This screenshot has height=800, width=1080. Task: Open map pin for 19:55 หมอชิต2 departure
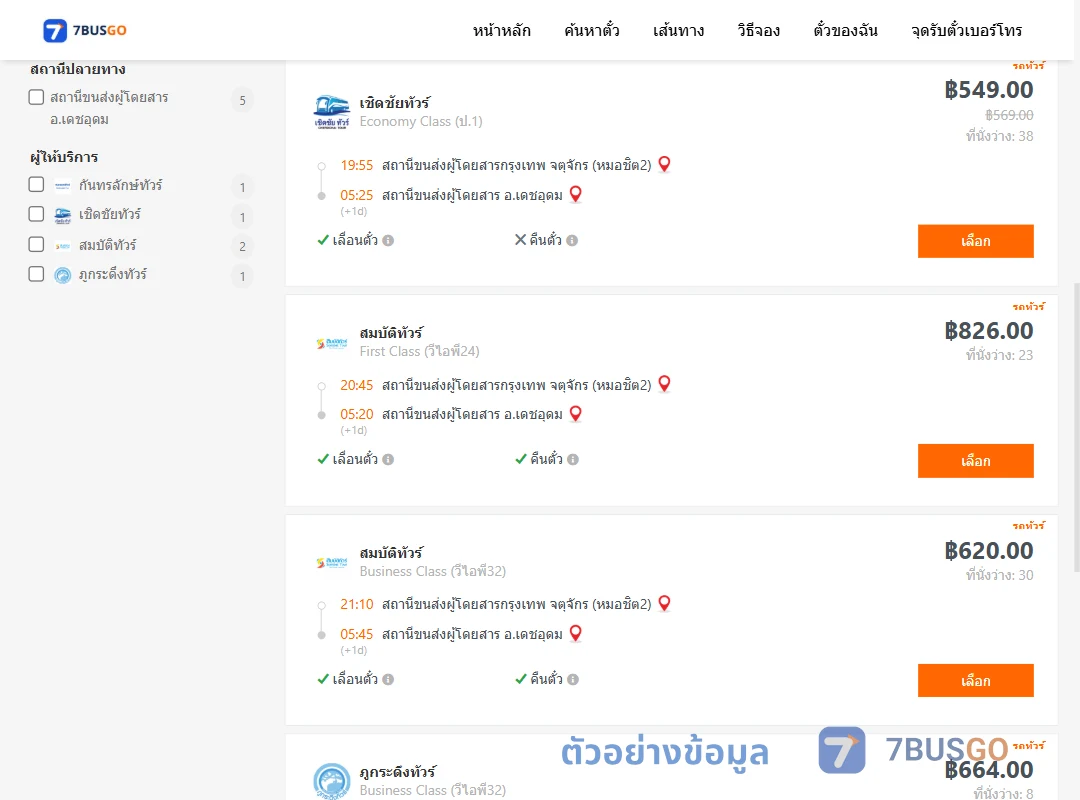coord(665,164)
